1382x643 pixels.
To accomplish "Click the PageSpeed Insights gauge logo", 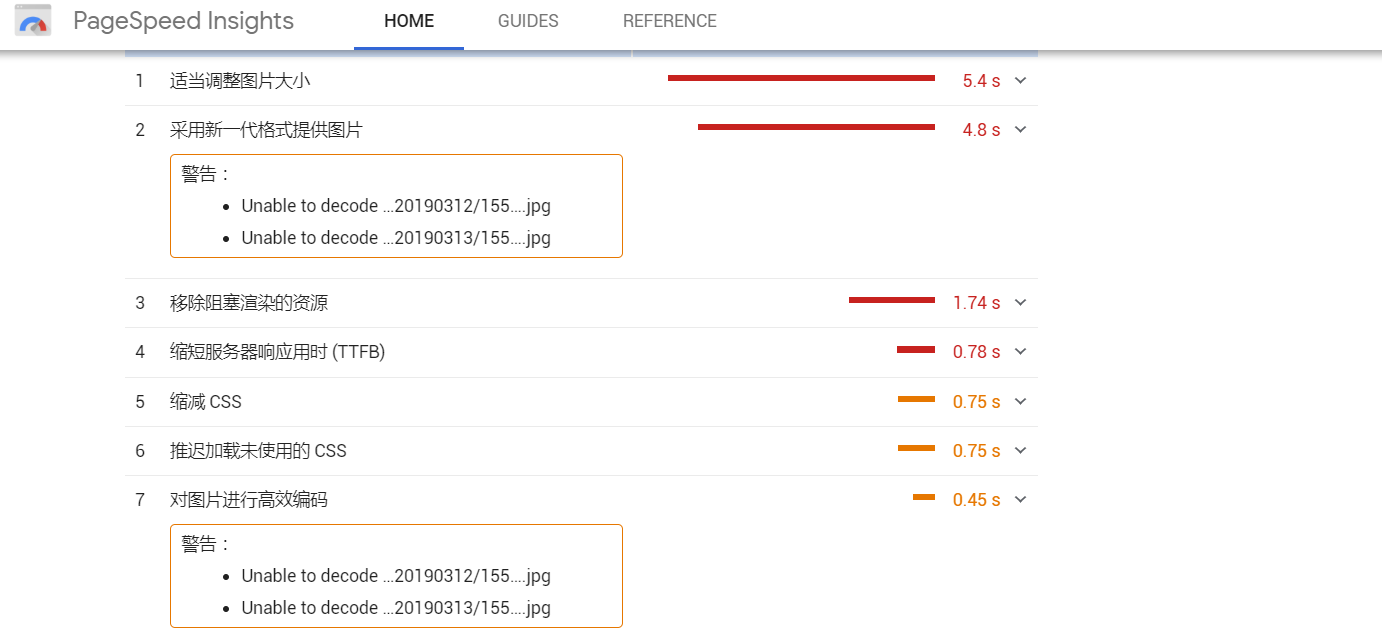I will [x=33, y=21].
